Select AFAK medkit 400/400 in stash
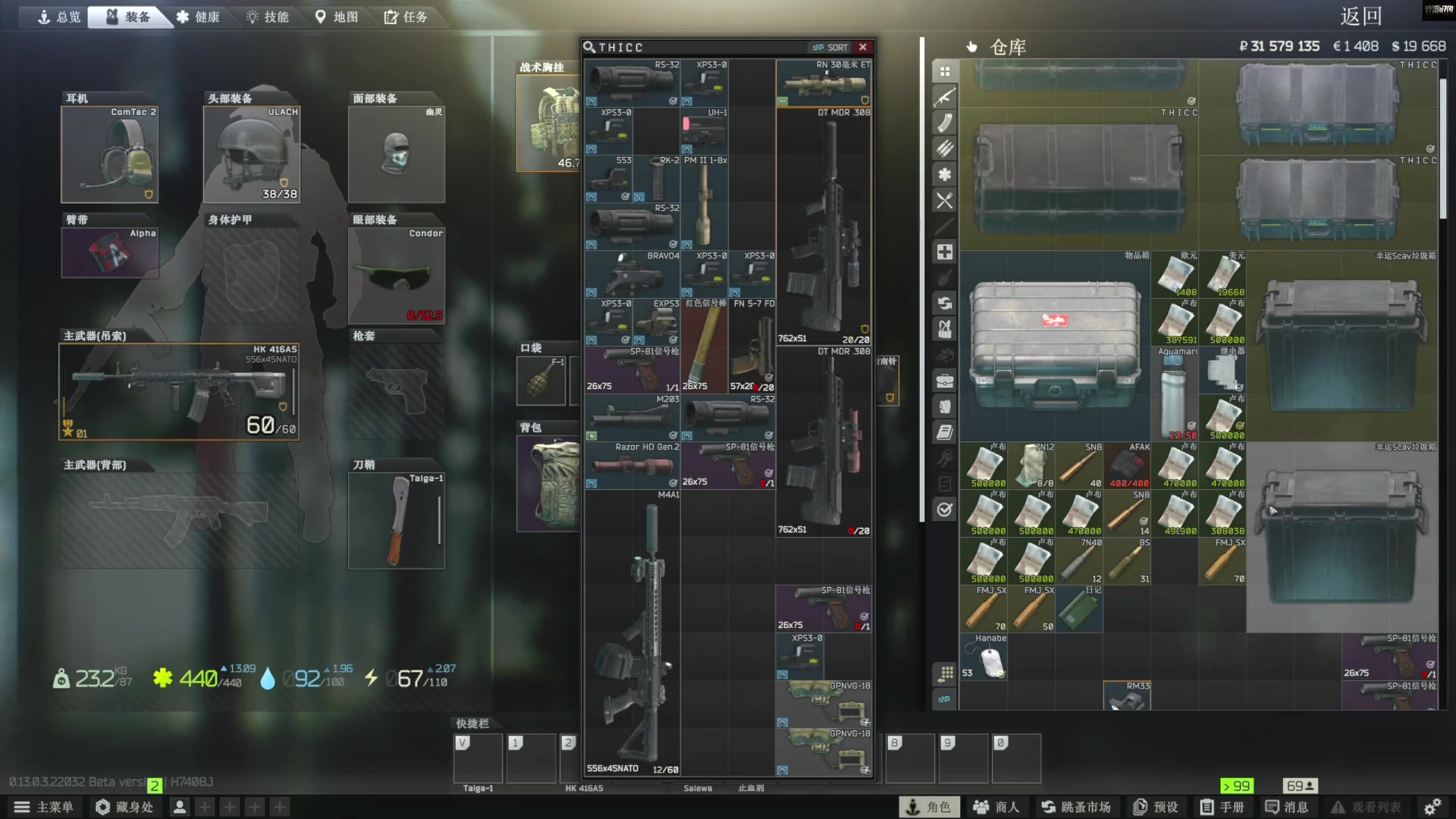The width and height of the screenshot is (1456, 819). click(1127, 466)
